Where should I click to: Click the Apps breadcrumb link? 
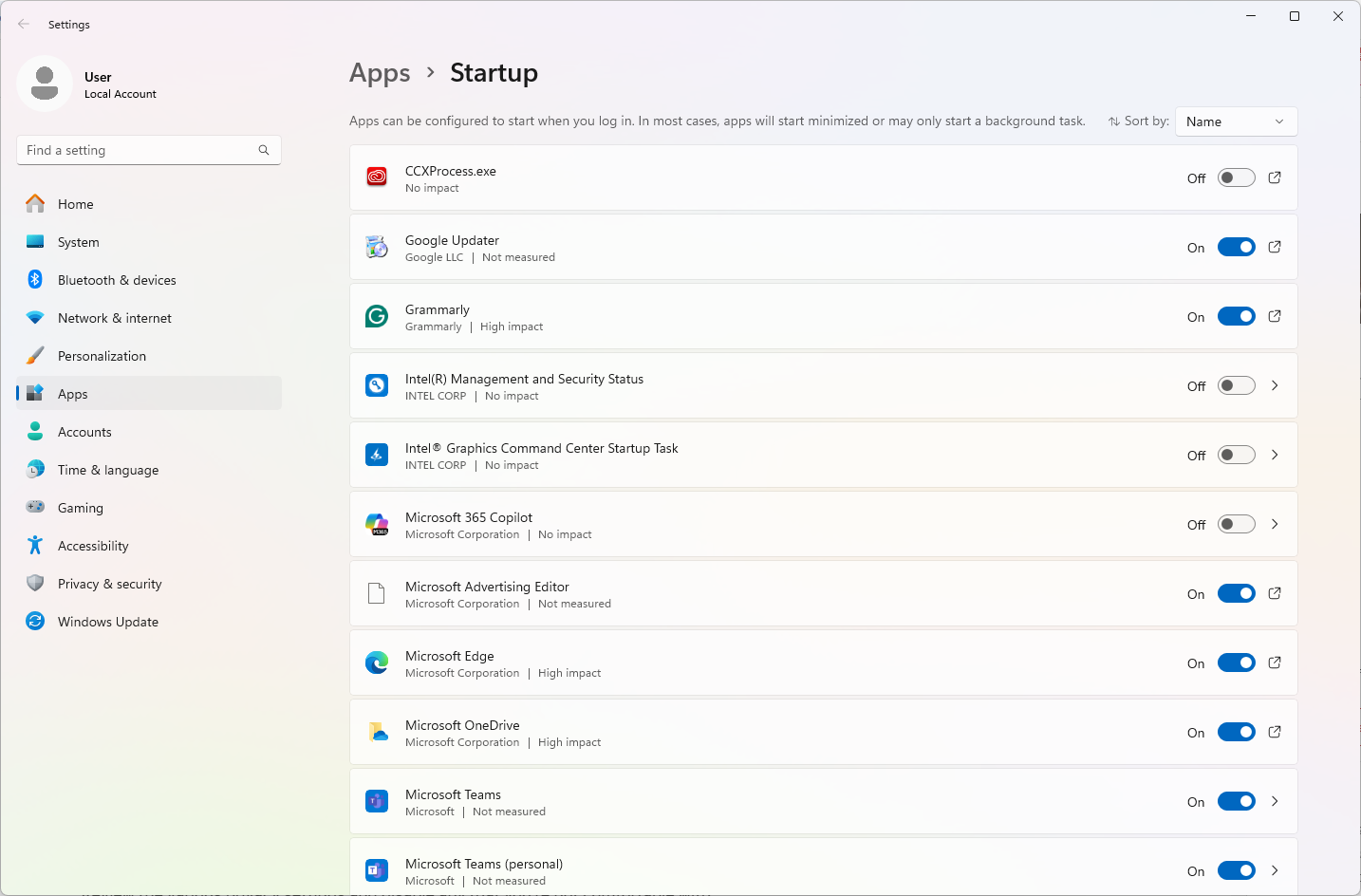(380, 73)
